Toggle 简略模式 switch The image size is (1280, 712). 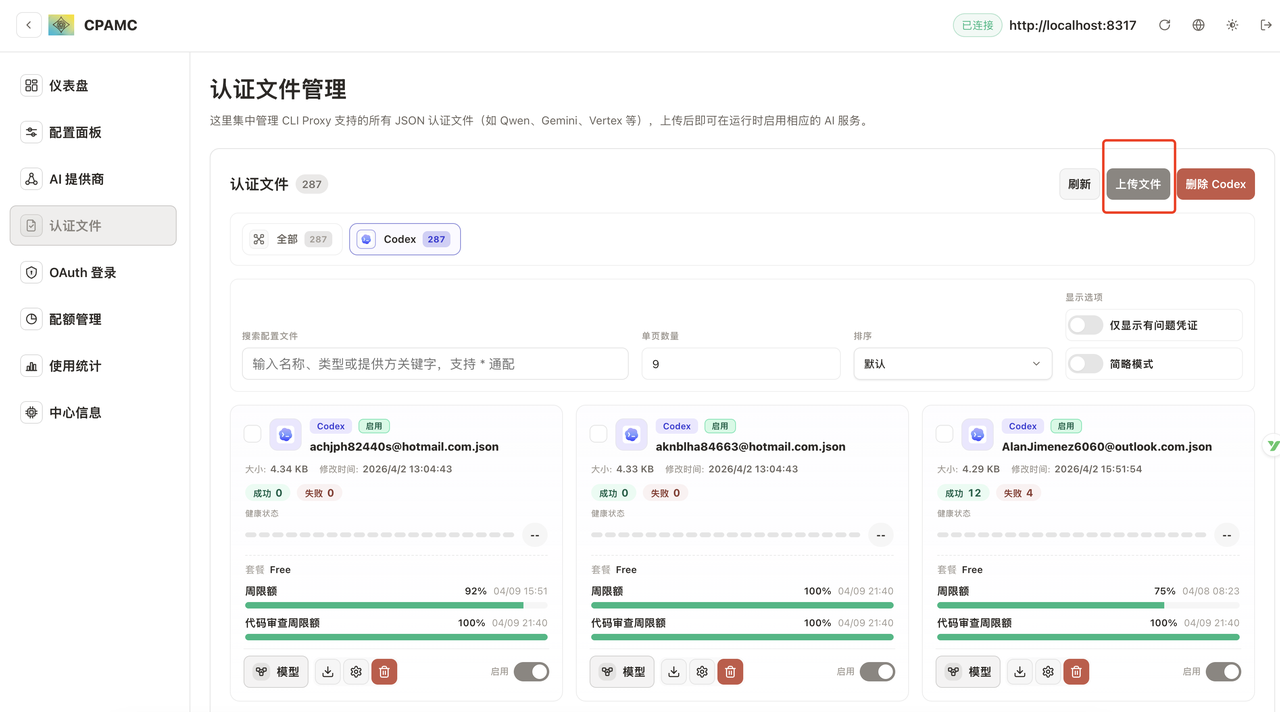[x=1085, y=364]
